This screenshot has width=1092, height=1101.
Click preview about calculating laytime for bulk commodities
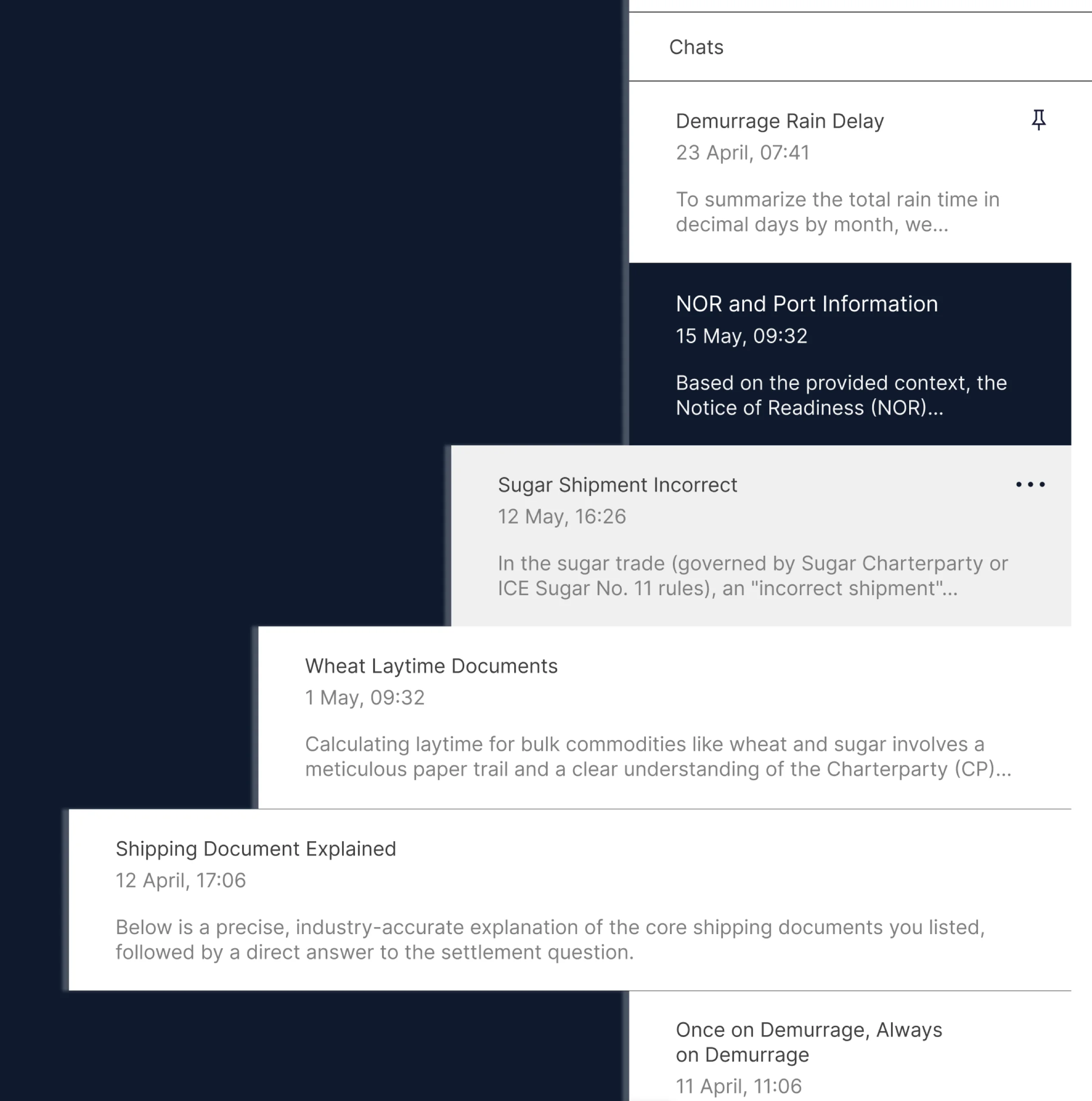pyautogui.click(x=657, y=757)
